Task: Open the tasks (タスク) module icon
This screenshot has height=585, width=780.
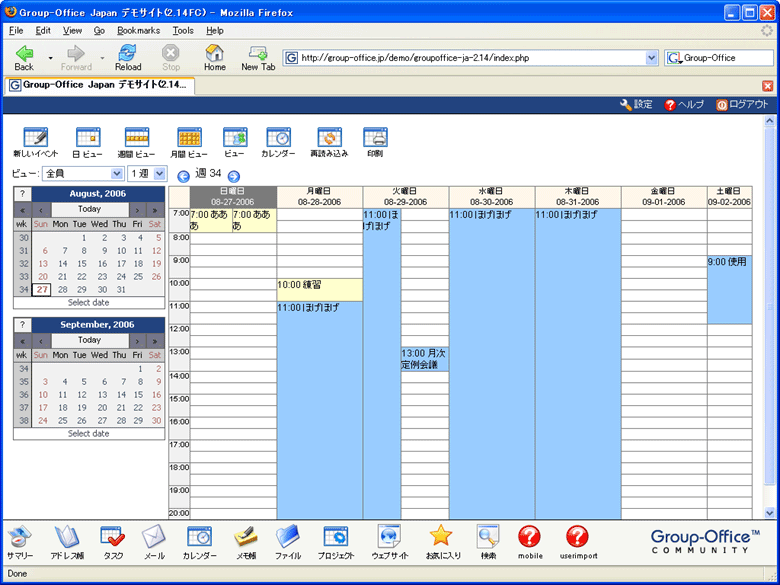Action: 113,538
